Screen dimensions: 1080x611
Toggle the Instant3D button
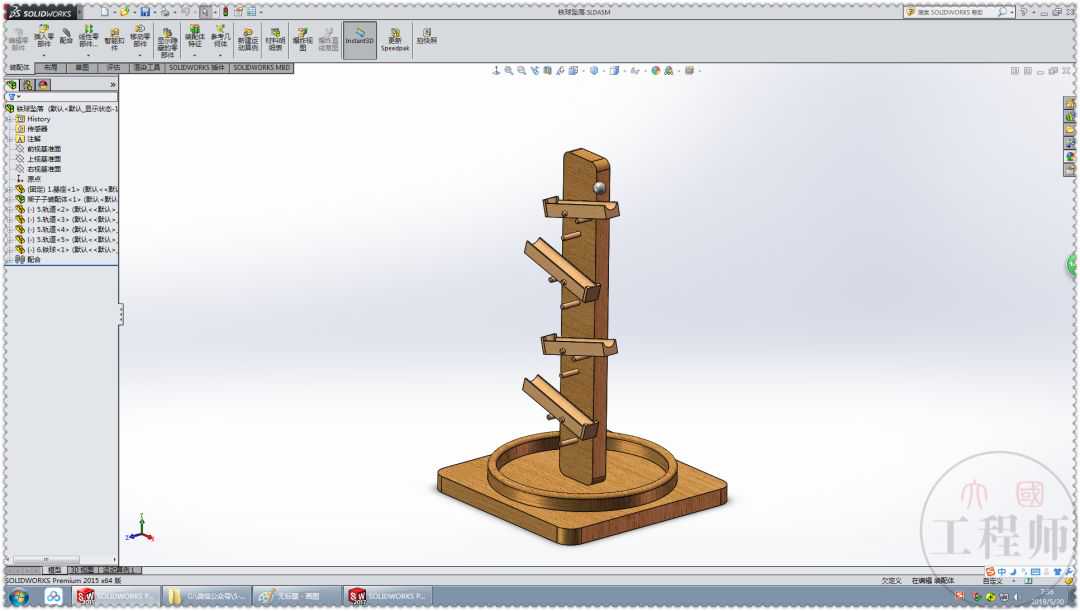[359, 38]
